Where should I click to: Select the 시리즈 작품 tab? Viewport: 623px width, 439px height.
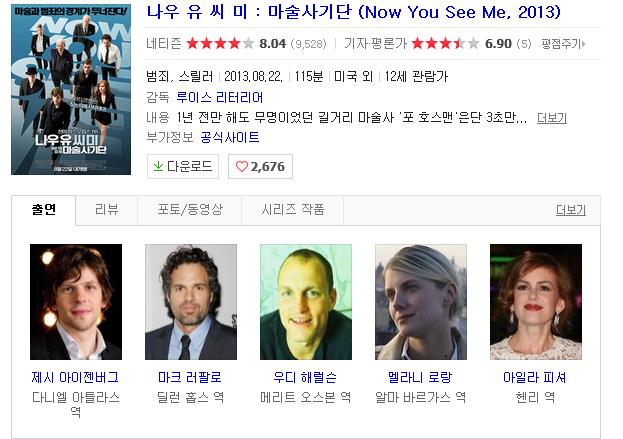pos(293,210)
